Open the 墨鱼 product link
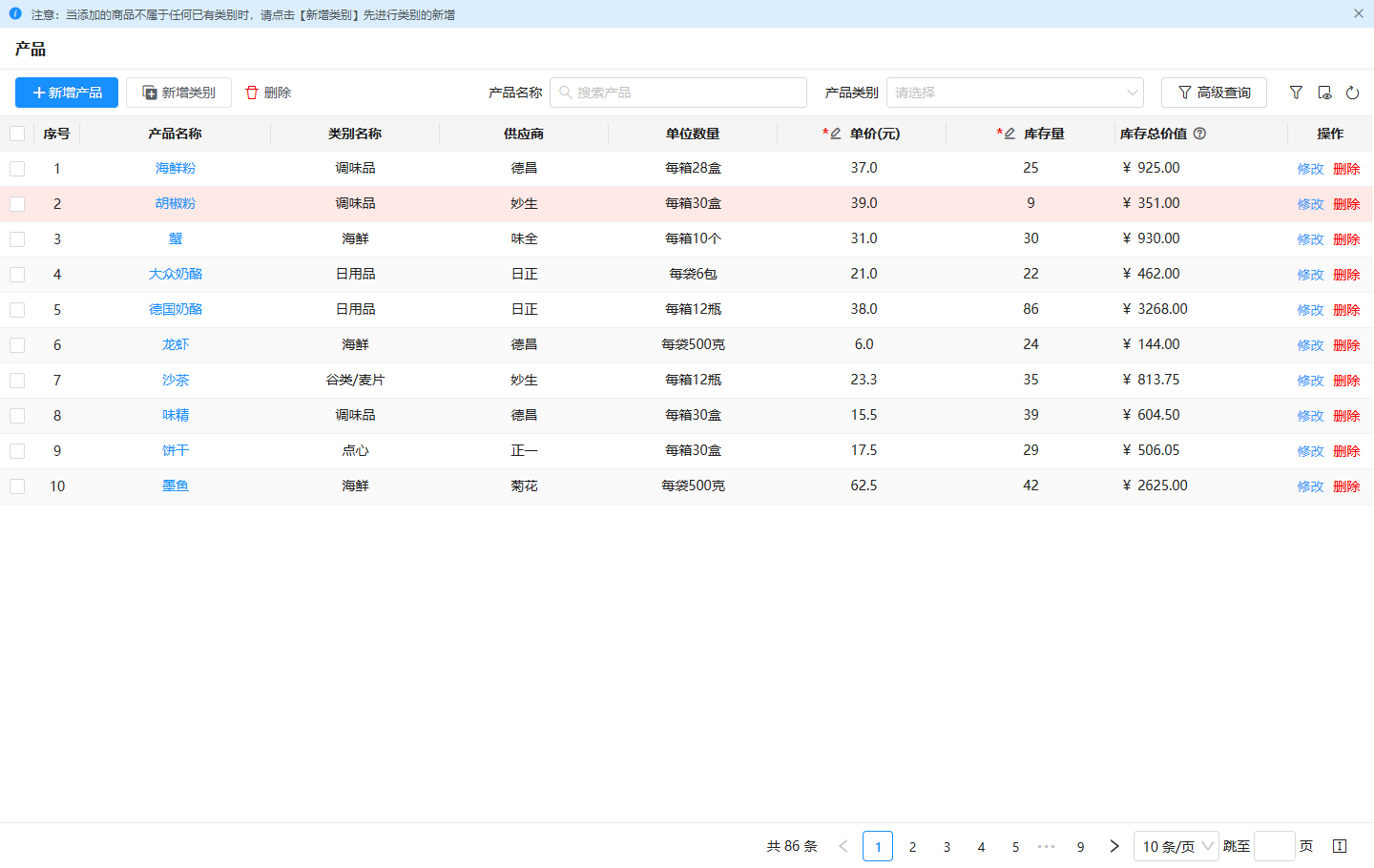 tap(176, 486)
